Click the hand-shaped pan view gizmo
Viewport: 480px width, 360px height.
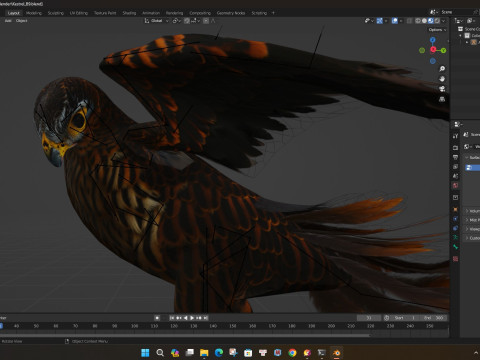[x=442, y=79]
